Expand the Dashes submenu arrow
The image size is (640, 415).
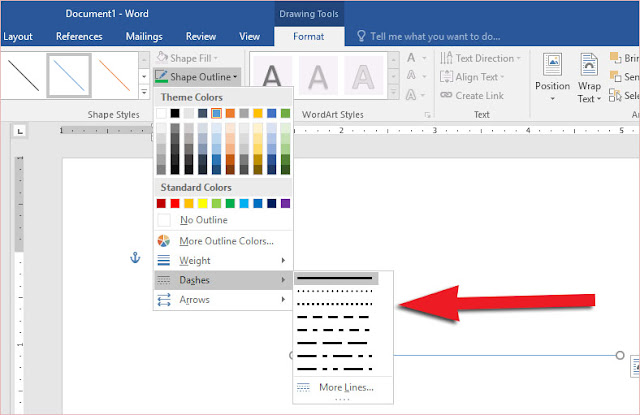(283, 280)
